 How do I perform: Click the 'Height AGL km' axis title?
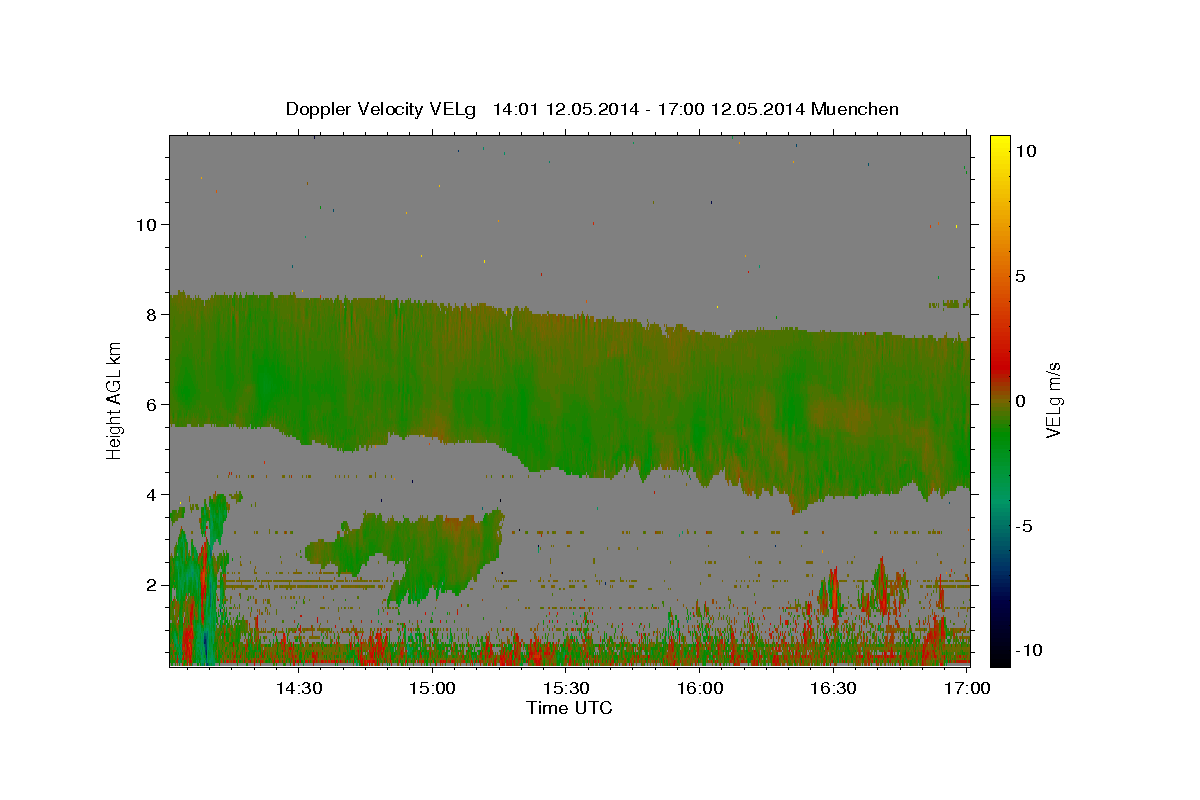tap(115, 400)
